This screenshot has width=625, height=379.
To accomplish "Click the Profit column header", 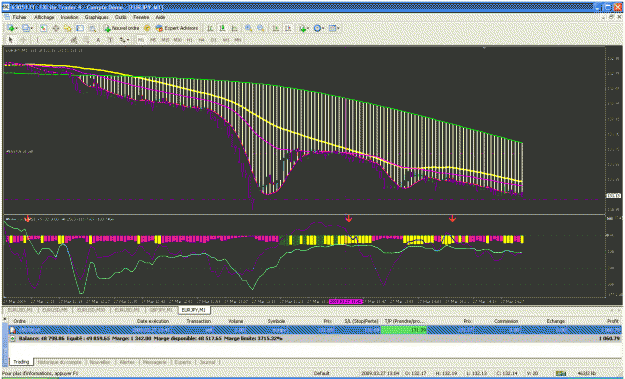I will [x=613, y=321].
